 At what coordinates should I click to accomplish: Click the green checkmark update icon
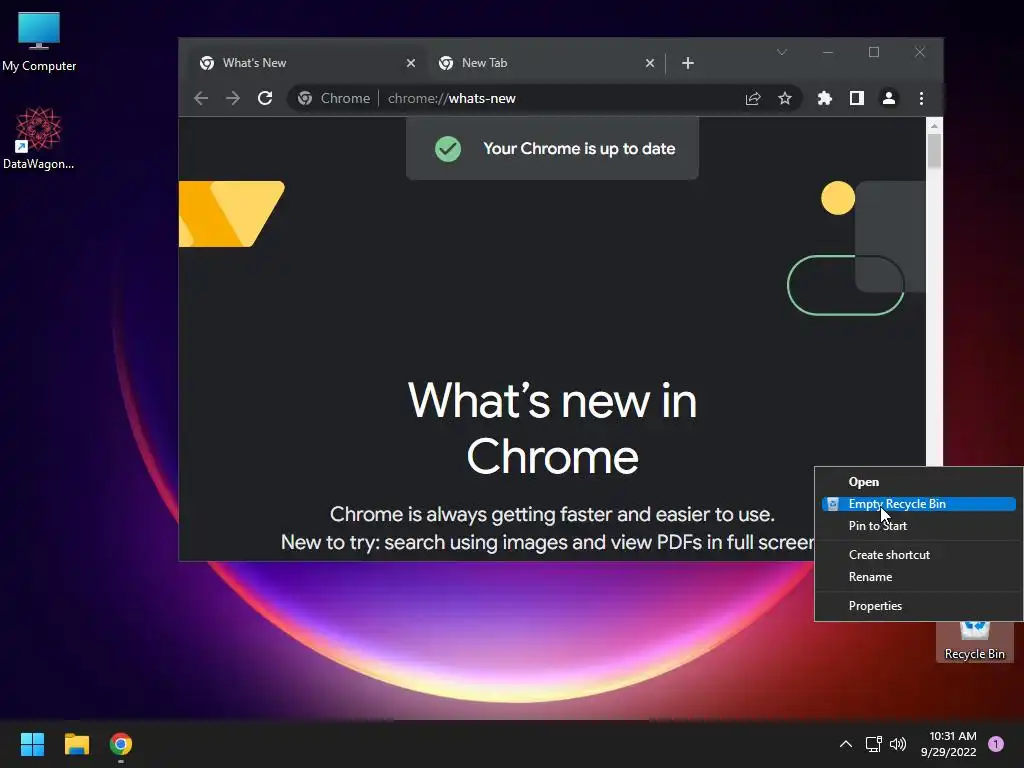pos(448,149)
